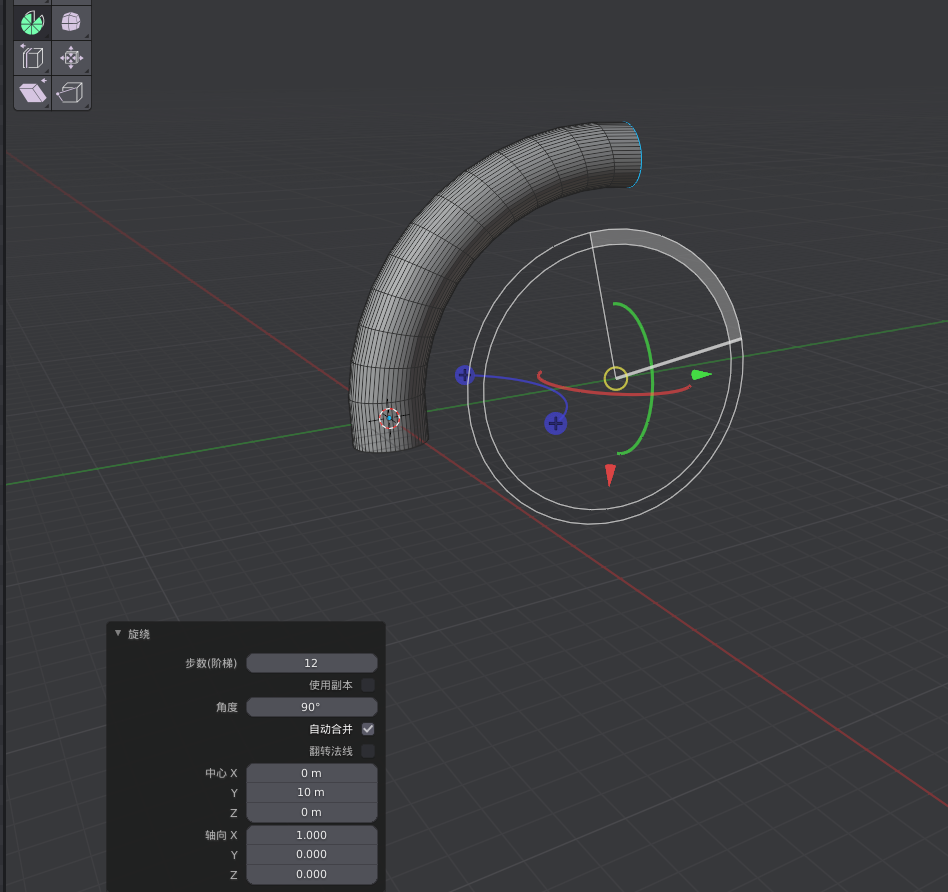Collapse the 旋绕 operator panel

coord(118,633)
